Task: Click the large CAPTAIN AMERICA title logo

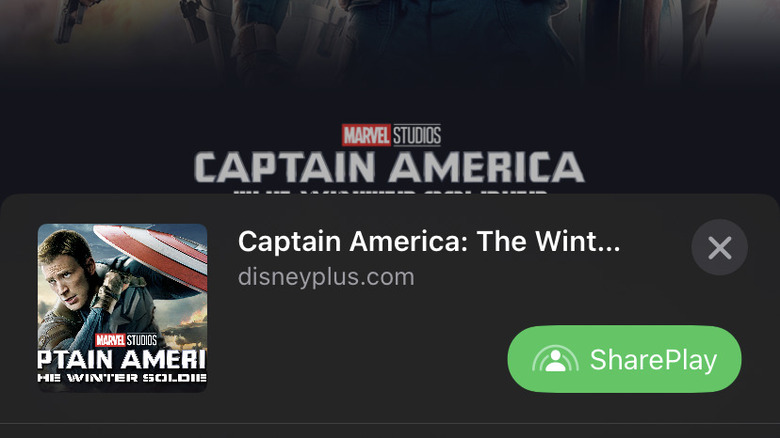Action: [390, 167]
